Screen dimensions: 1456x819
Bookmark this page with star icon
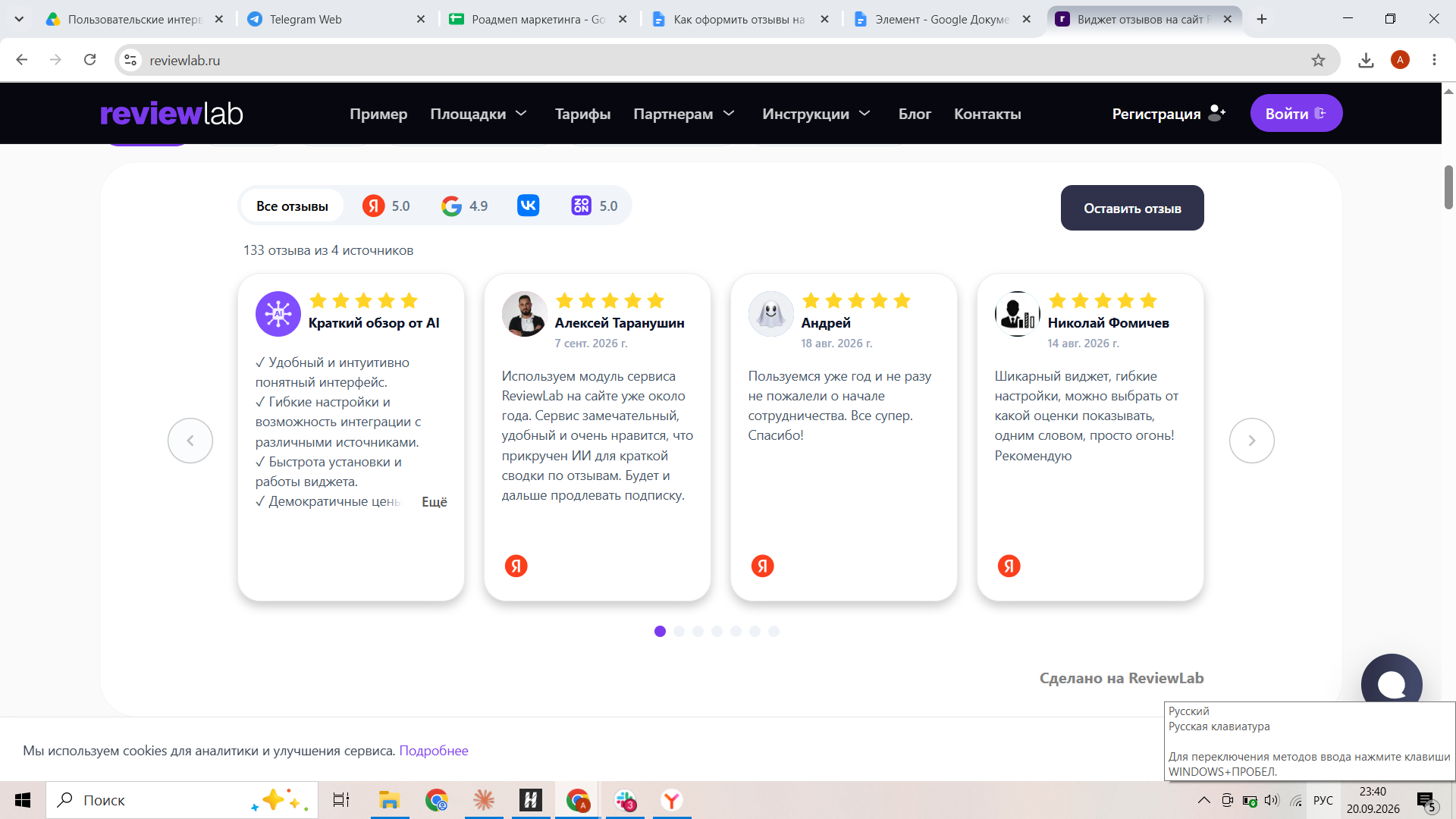1319,60
